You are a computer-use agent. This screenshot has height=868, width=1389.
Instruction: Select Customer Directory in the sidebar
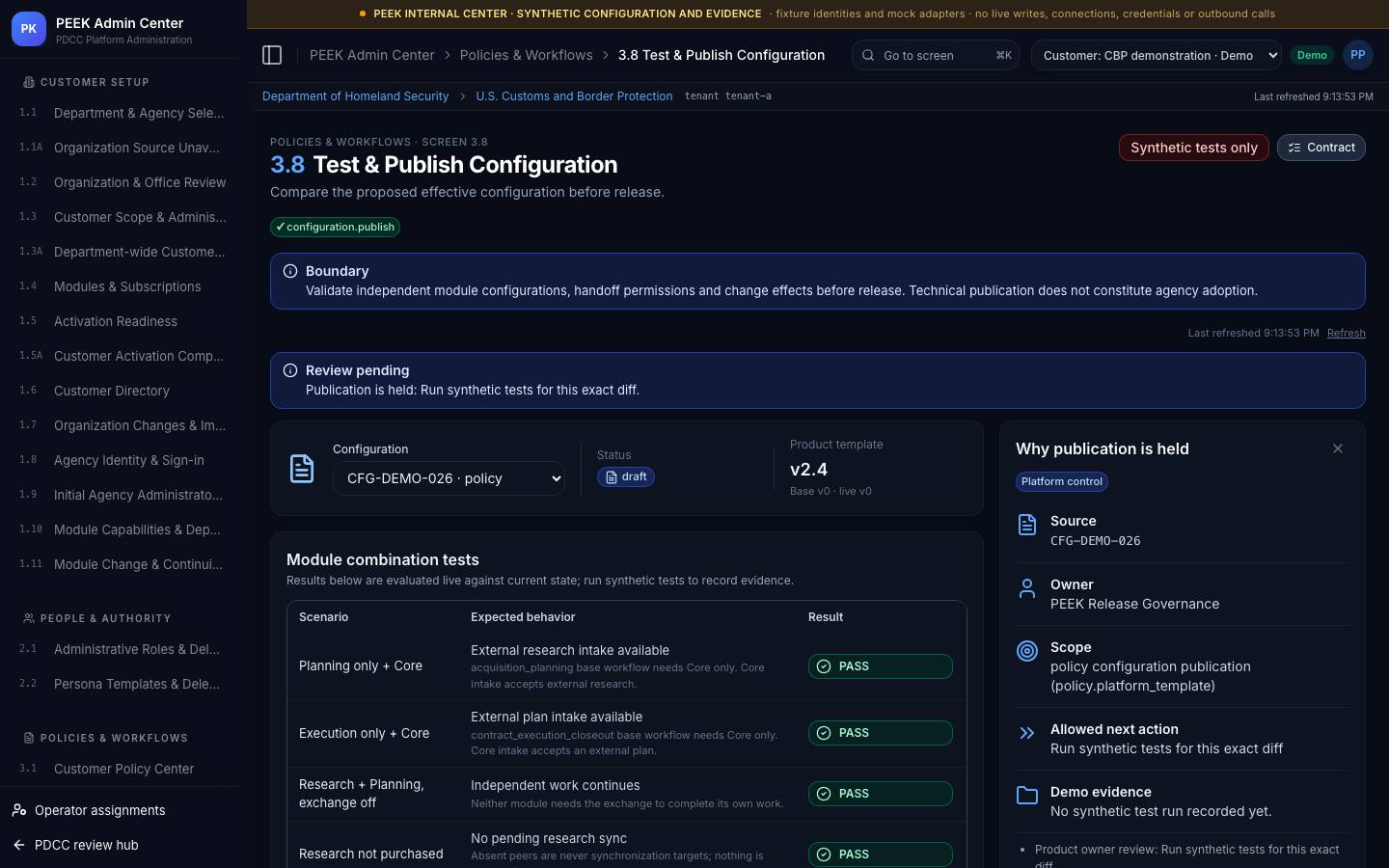click(123, 391)
